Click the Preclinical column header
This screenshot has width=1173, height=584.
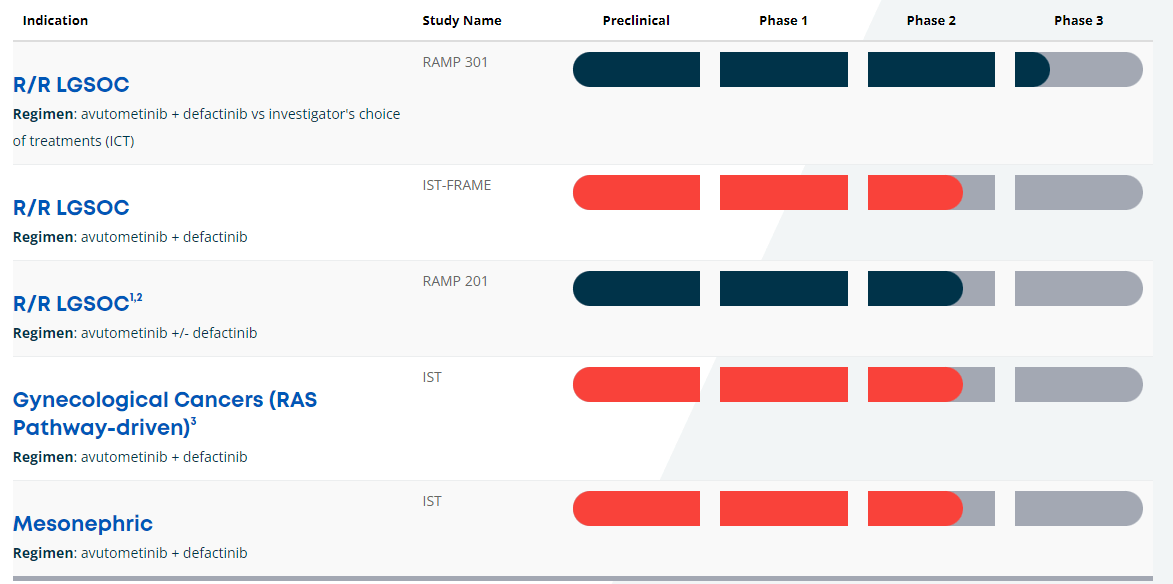tap(636, 21)
